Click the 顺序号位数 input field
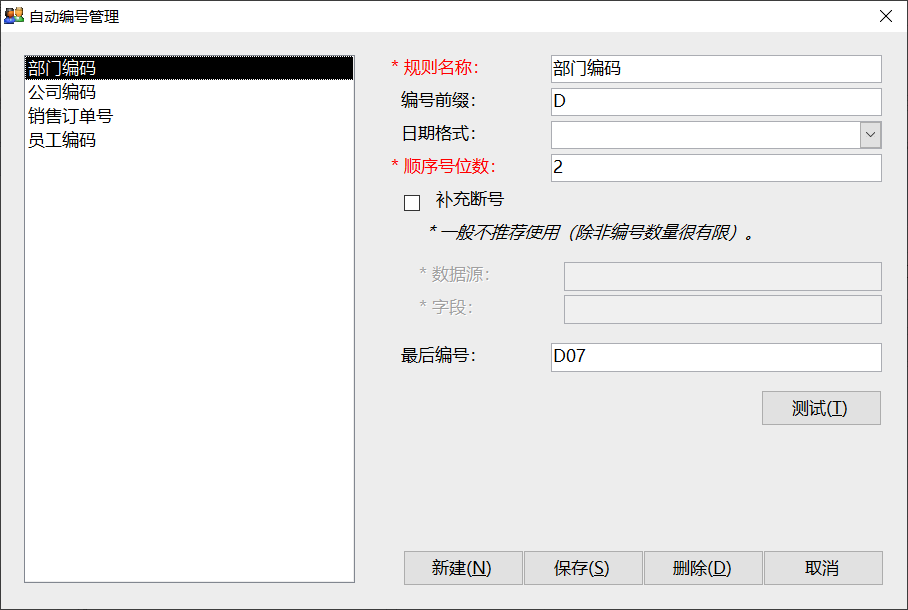This screenshot has width=908, height=610. pos(716,168)
